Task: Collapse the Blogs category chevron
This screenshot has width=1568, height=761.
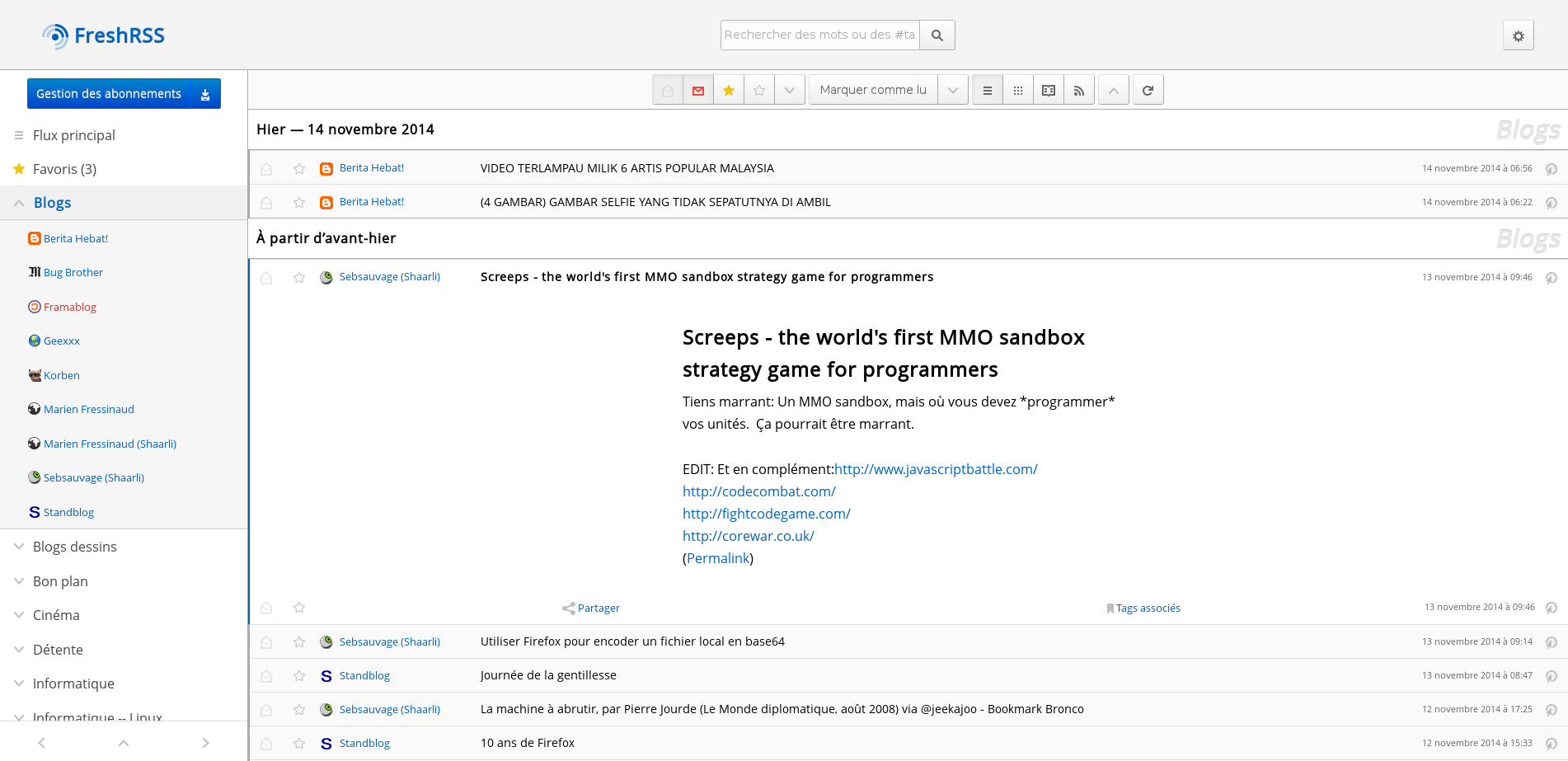Action: pyautogui.click(x=19, y=203)
